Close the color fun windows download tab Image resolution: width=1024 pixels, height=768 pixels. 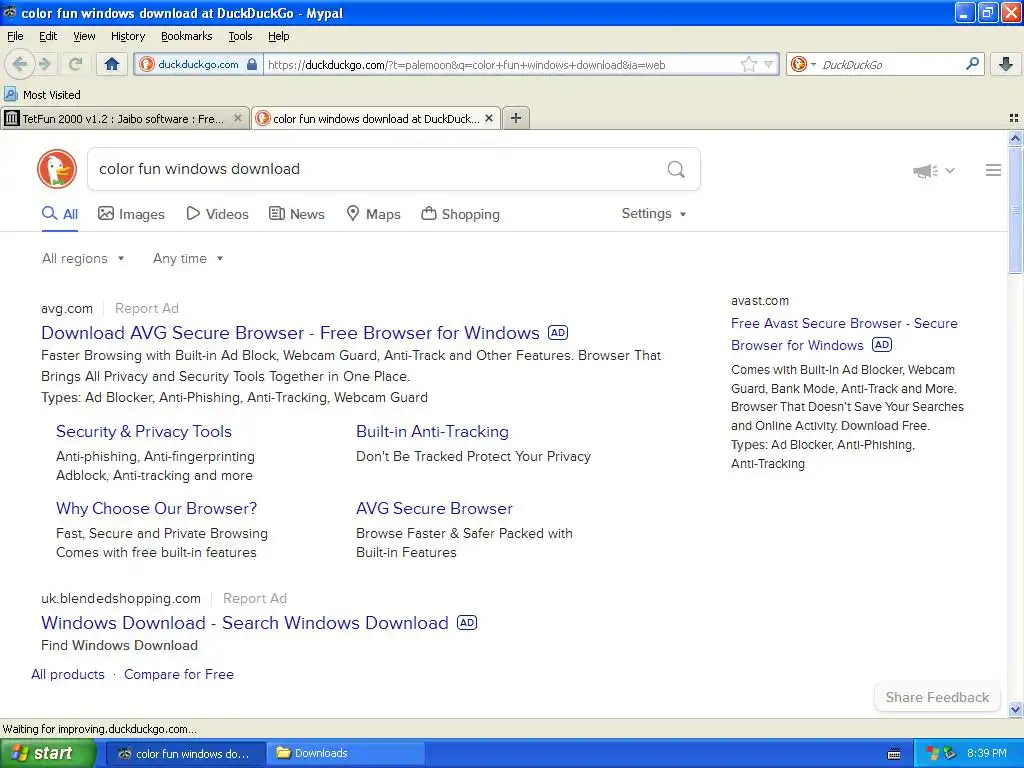(x=488, y=118)
